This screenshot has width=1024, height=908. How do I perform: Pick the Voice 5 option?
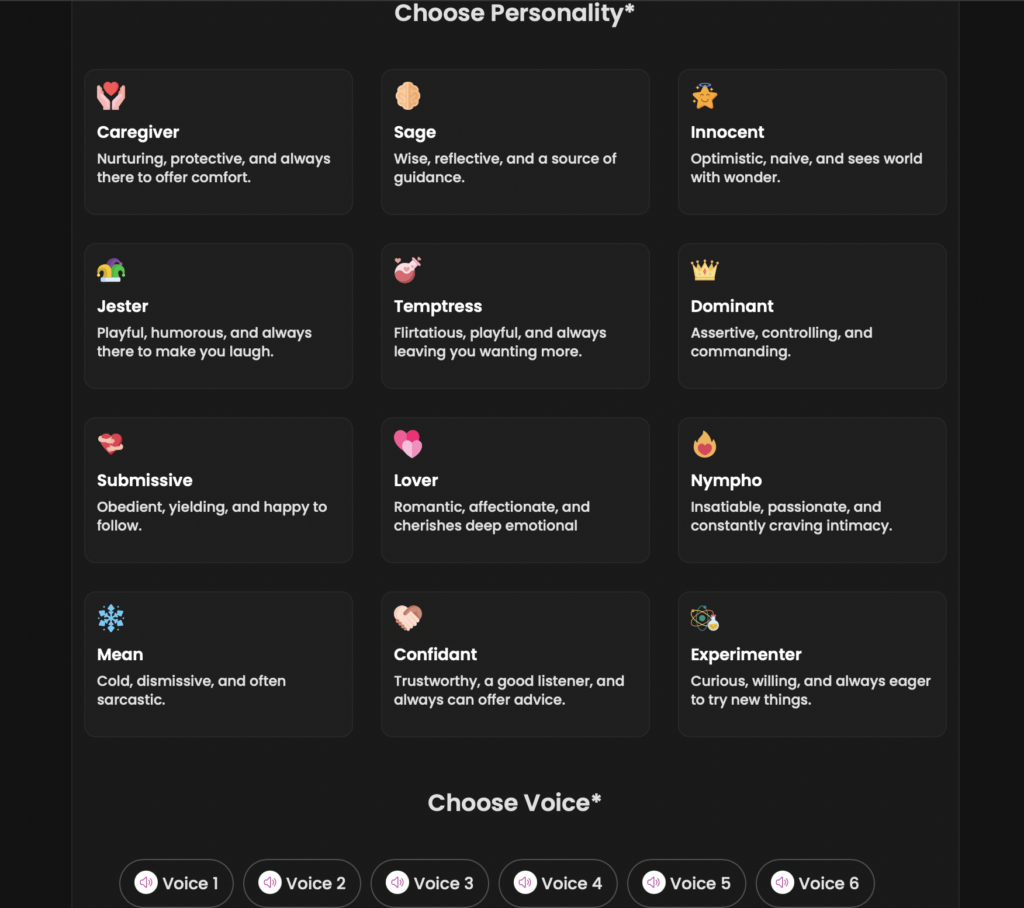686,883
